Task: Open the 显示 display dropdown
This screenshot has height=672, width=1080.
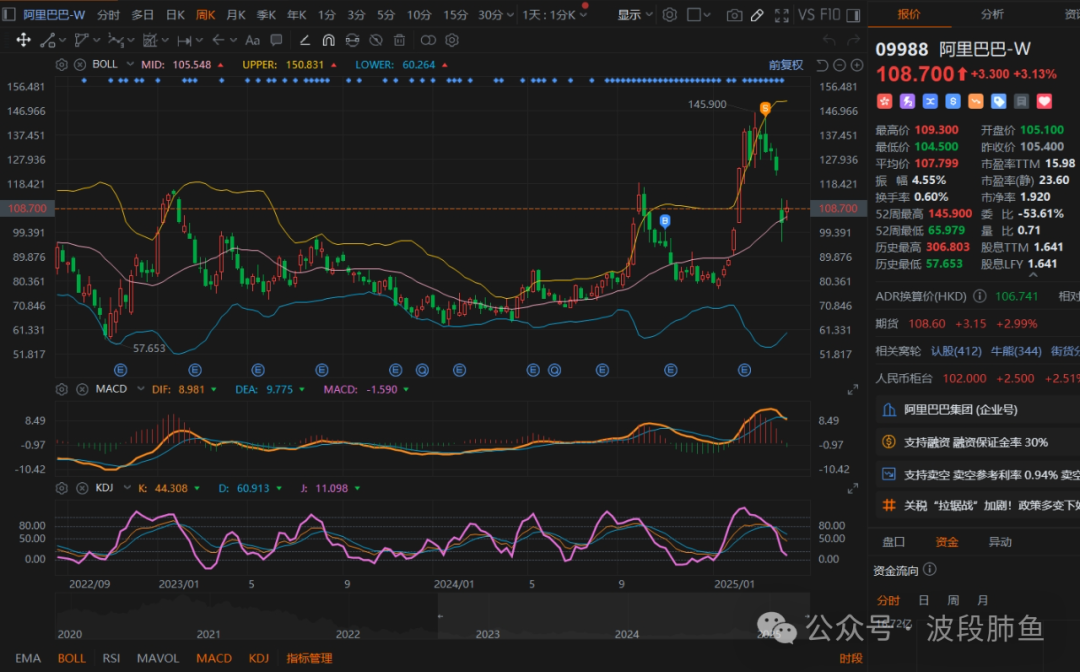Action: 634,14
